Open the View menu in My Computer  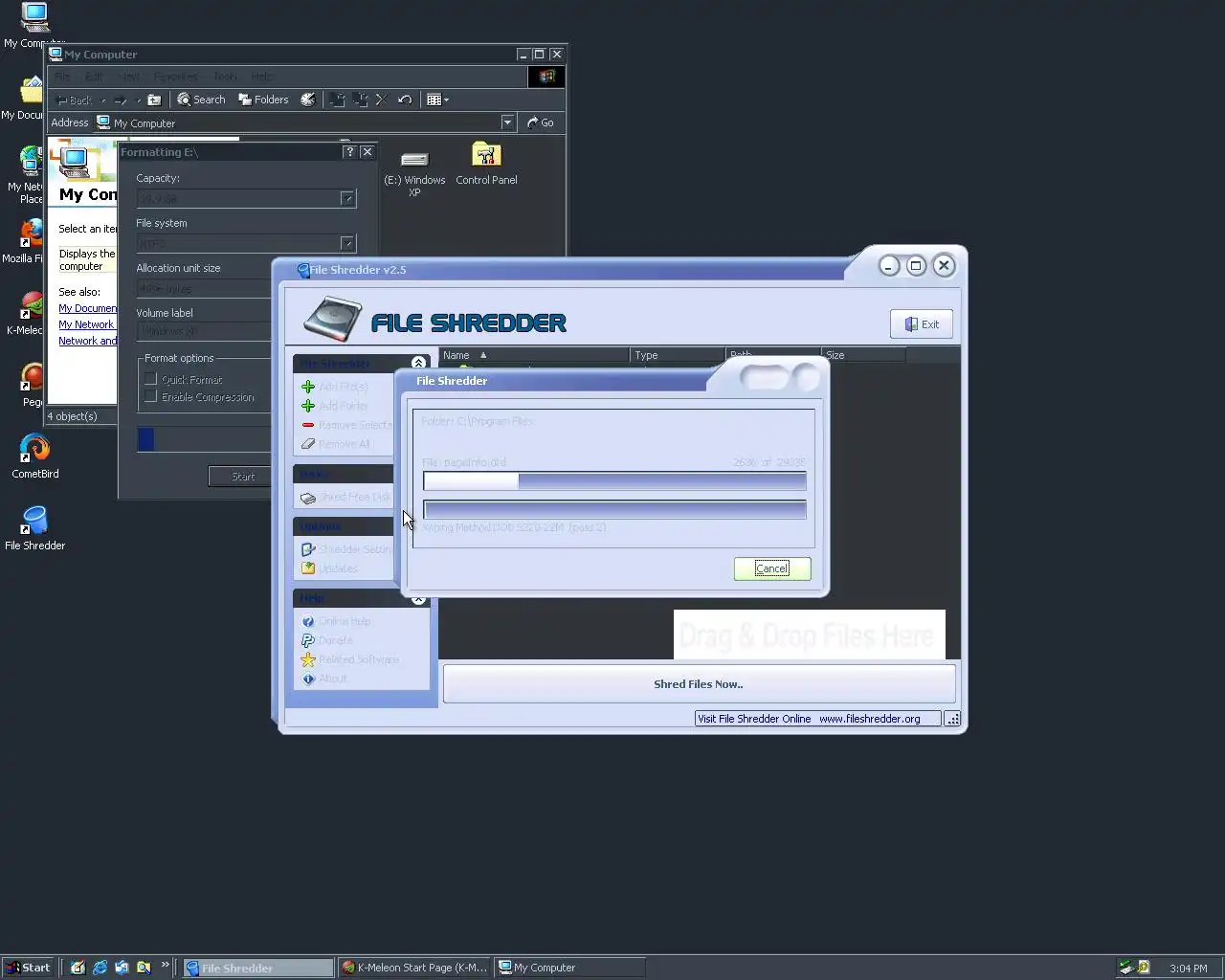point(128,77)
